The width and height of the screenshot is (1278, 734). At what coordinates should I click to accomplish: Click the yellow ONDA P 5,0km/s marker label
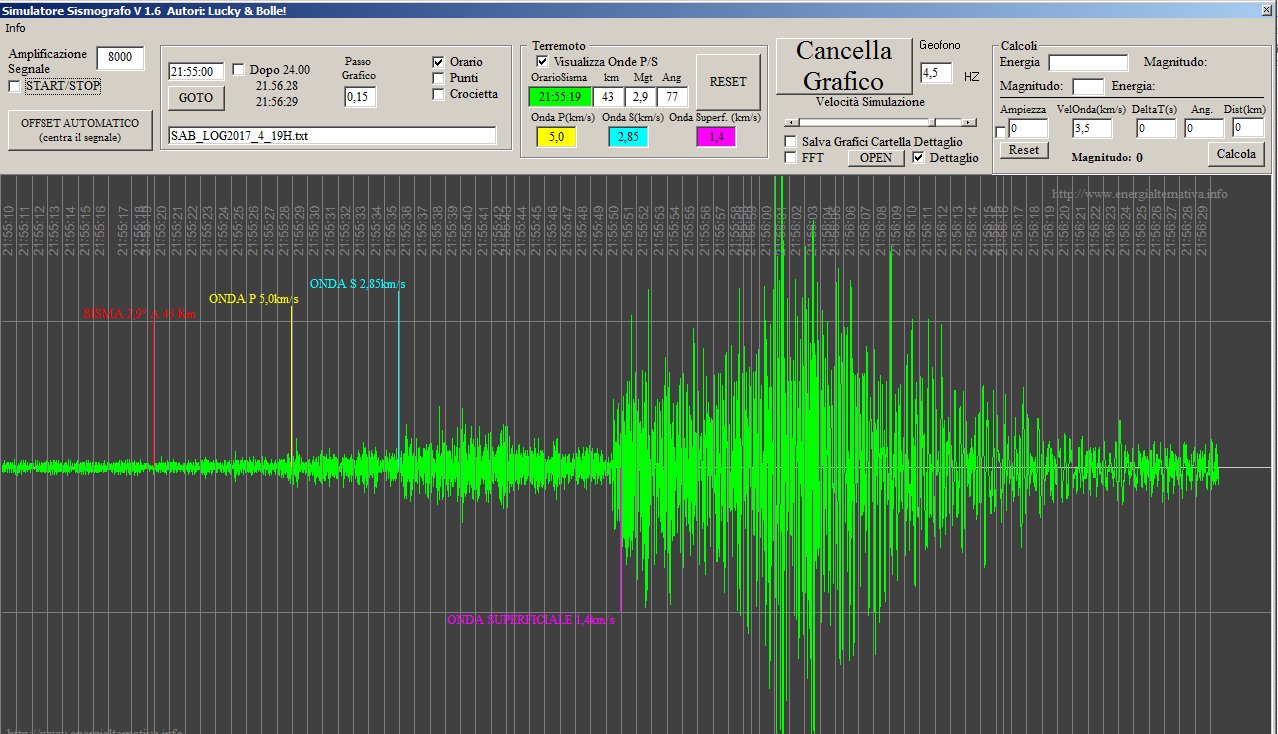click(x=253, y=299)
